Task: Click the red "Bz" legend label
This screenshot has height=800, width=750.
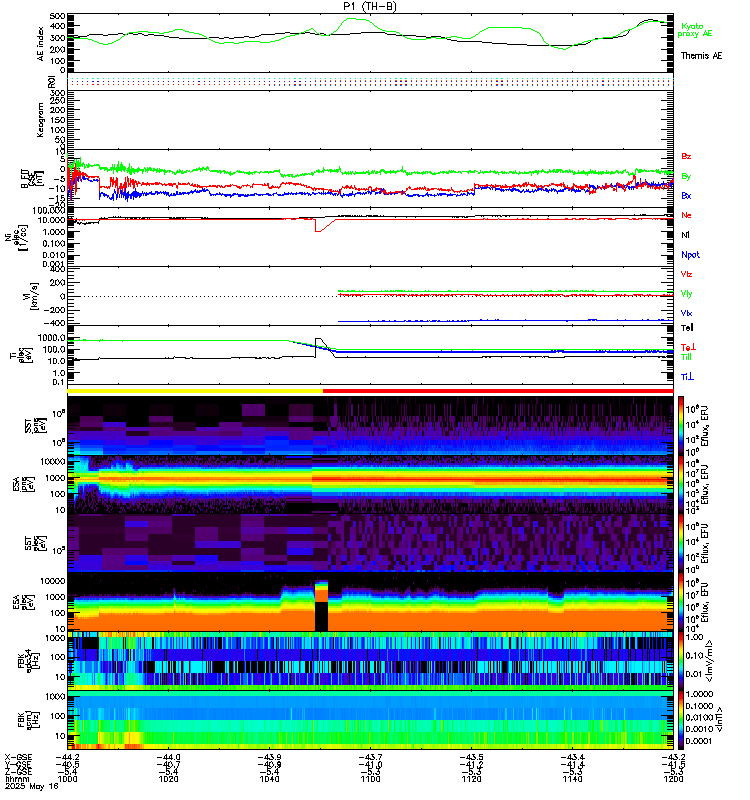Action: [x=686, y=156]
